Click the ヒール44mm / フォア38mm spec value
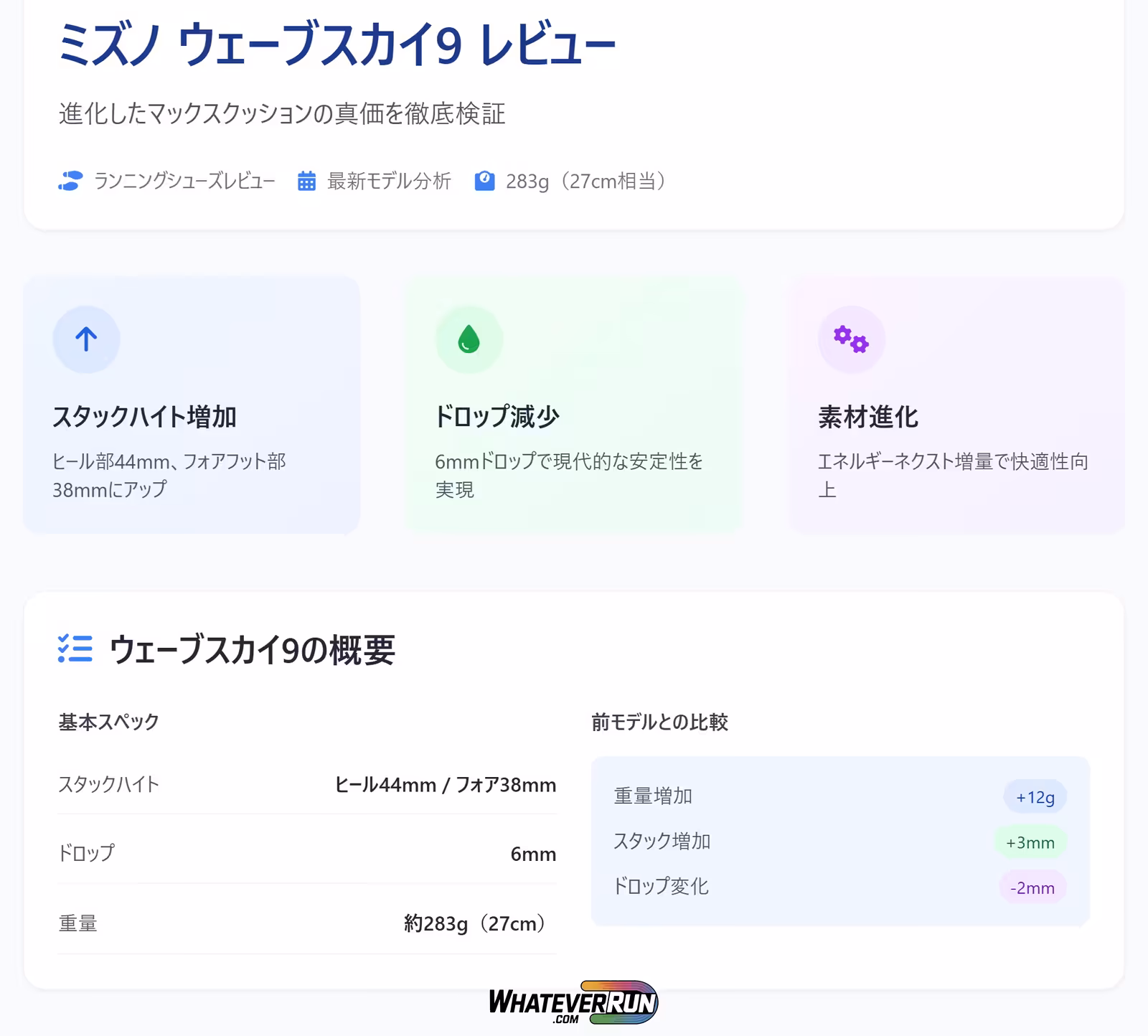The width and height of the screenshot is (1148, 1036). (x=445, y=785)
